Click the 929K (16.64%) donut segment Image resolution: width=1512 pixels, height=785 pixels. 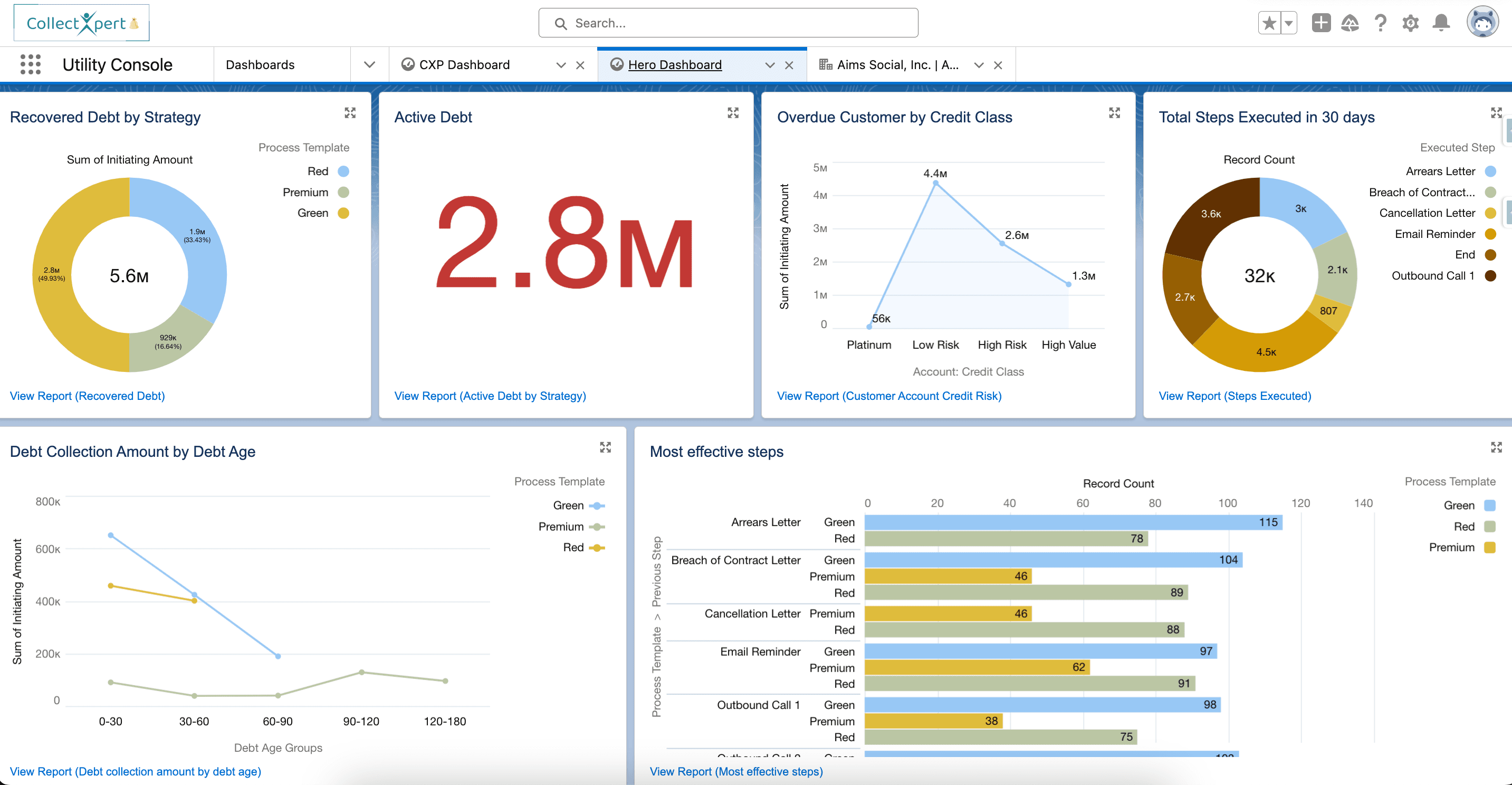(x=168, y=341)
